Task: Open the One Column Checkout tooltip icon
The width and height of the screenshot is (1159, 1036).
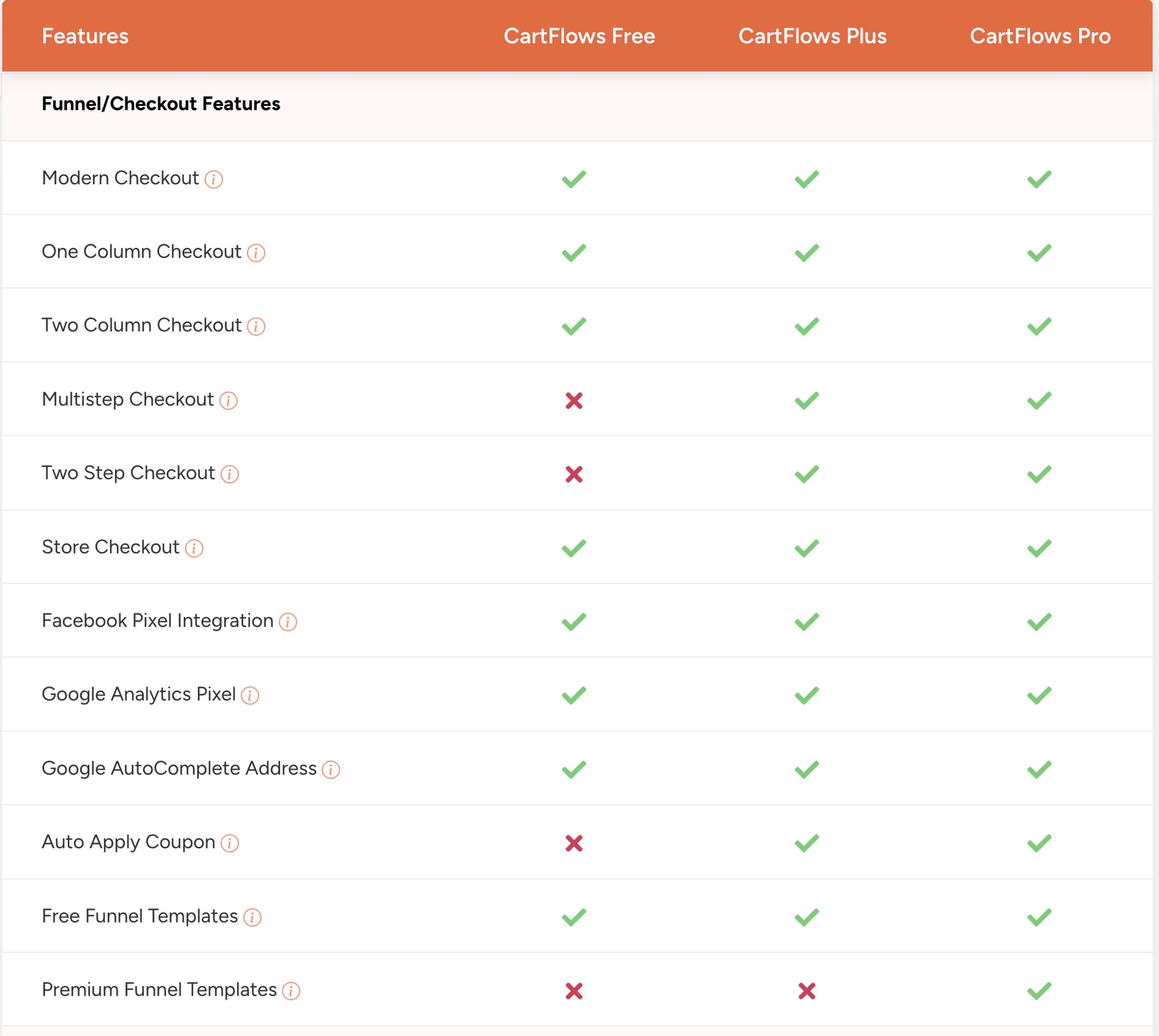Action: coord(256,252)
